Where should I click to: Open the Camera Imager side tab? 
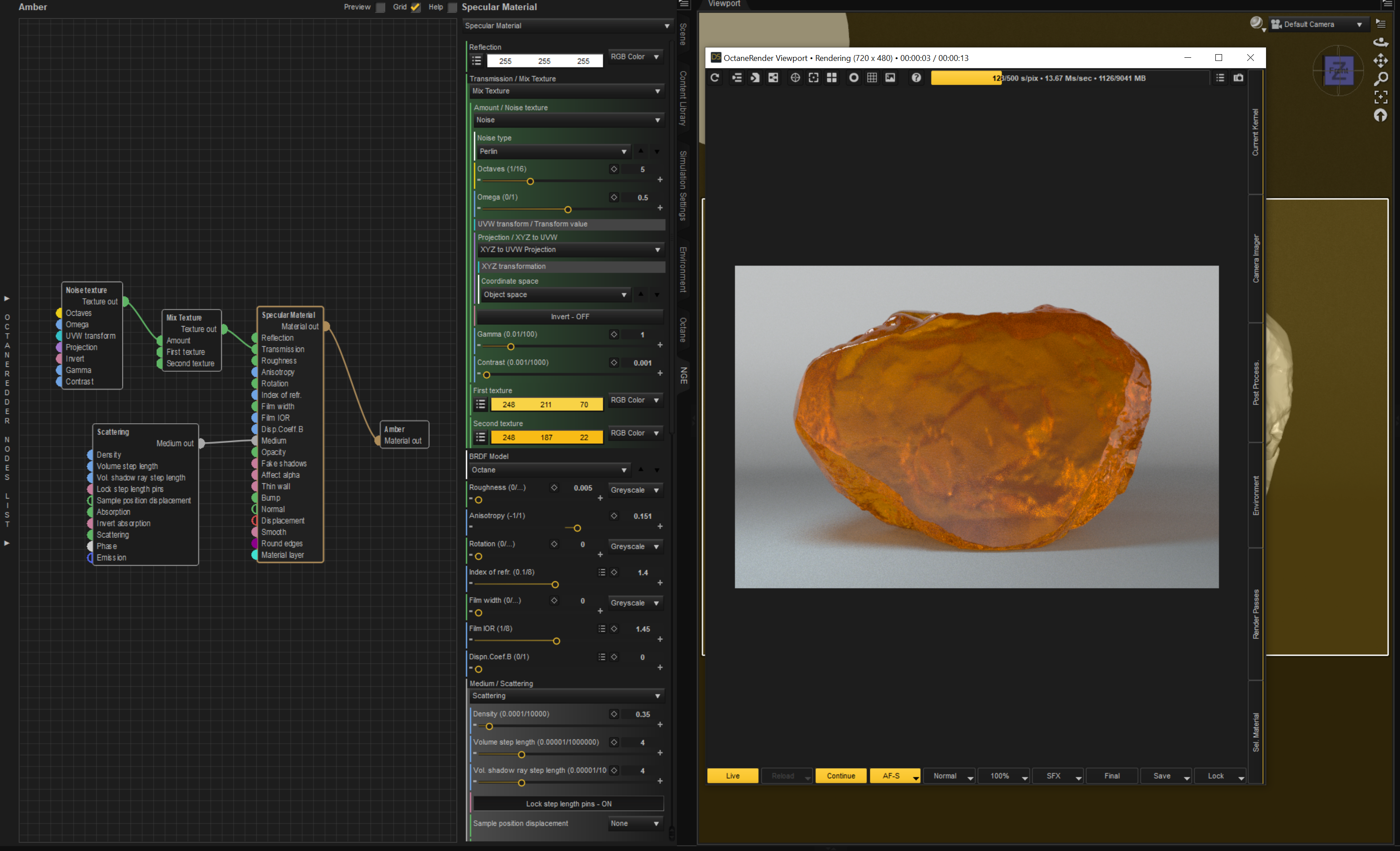(1256, 259)
